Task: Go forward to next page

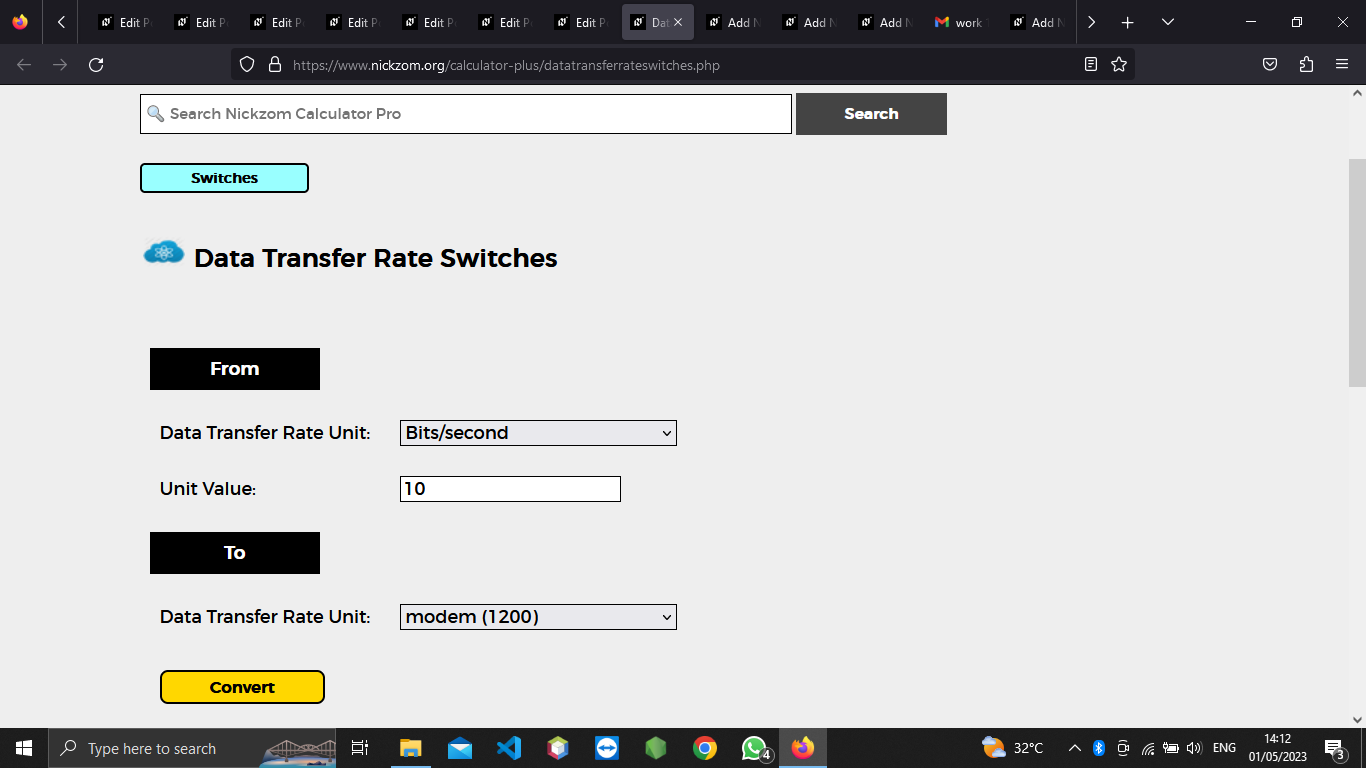Action: point(60,65)
